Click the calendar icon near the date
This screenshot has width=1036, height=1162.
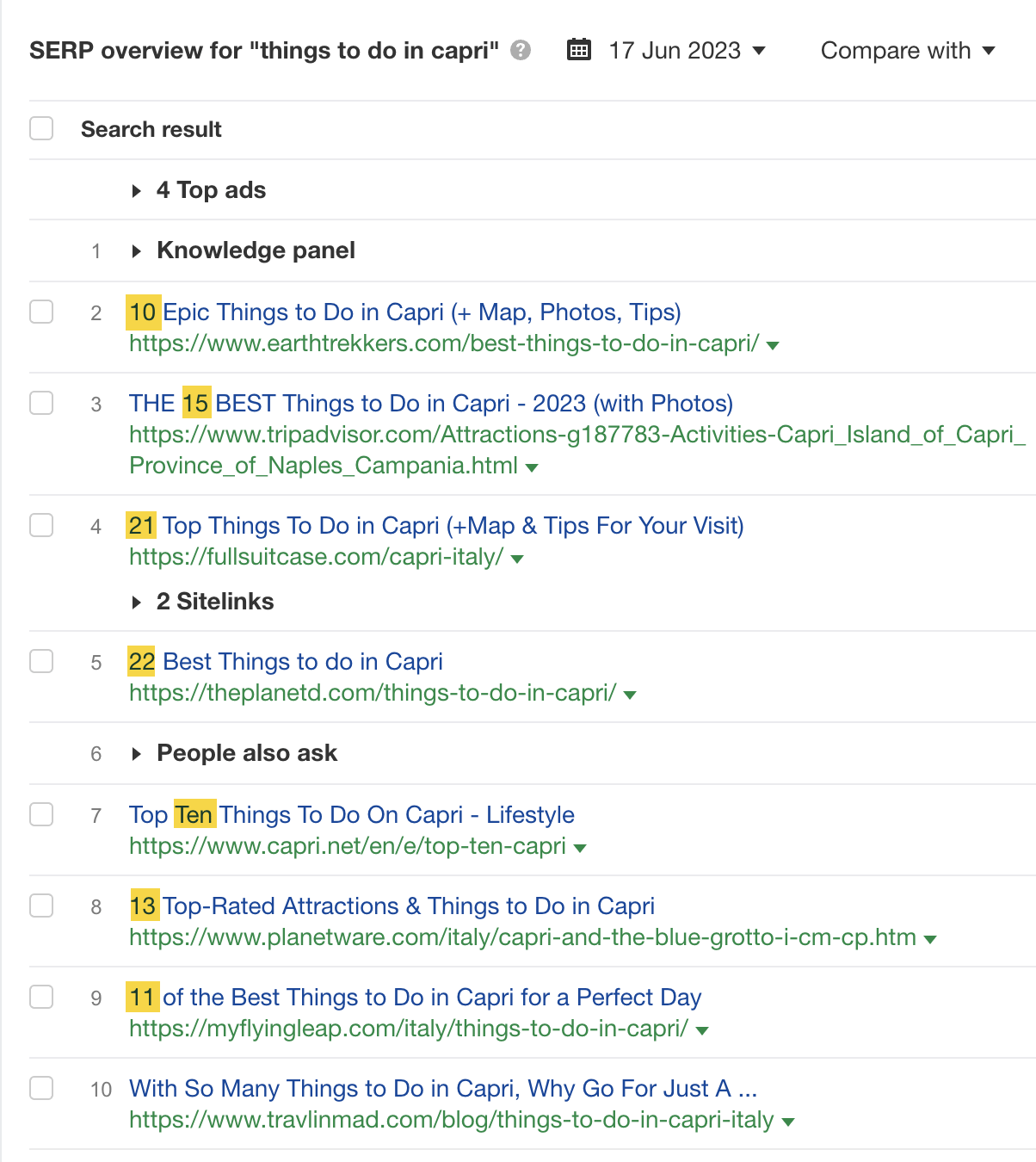tap(579, 50)
